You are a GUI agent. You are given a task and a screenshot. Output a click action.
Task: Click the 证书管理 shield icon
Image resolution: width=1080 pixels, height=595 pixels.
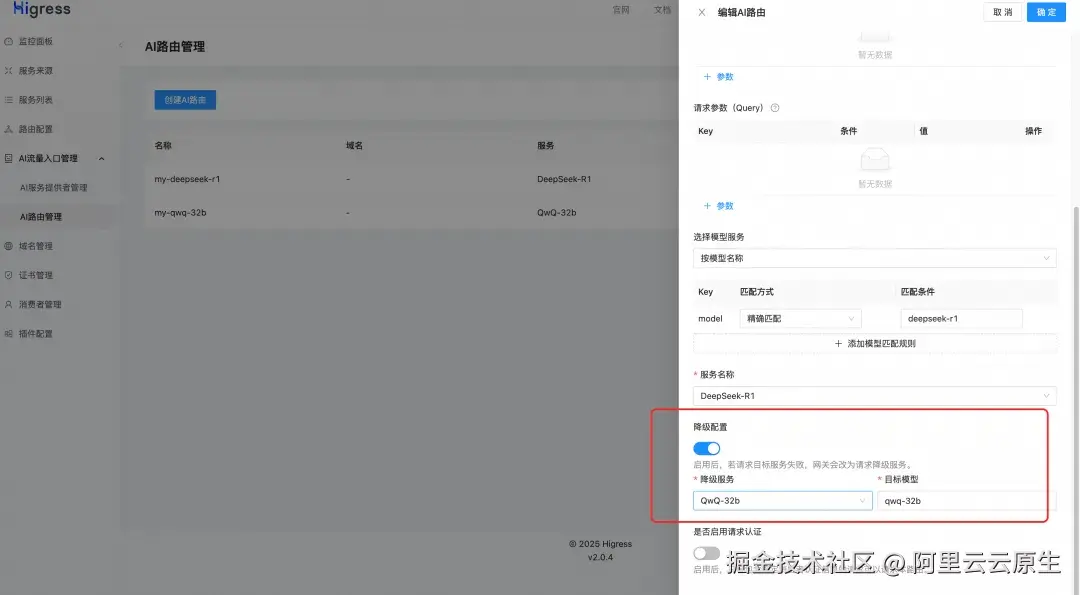click(x=9, y=275)
